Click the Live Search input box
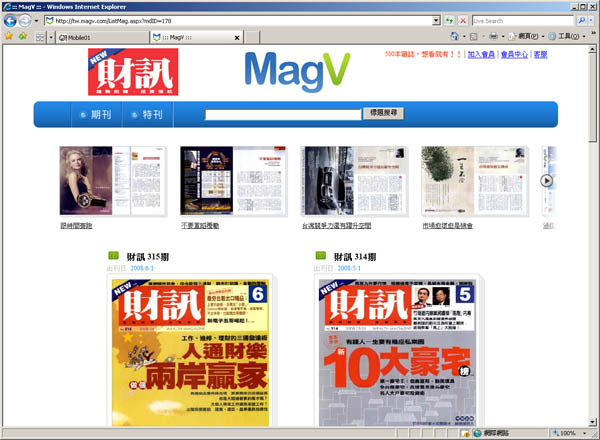The width and height of the screenshot is (600, 440). pyautogui.click(x=523, y=21)
